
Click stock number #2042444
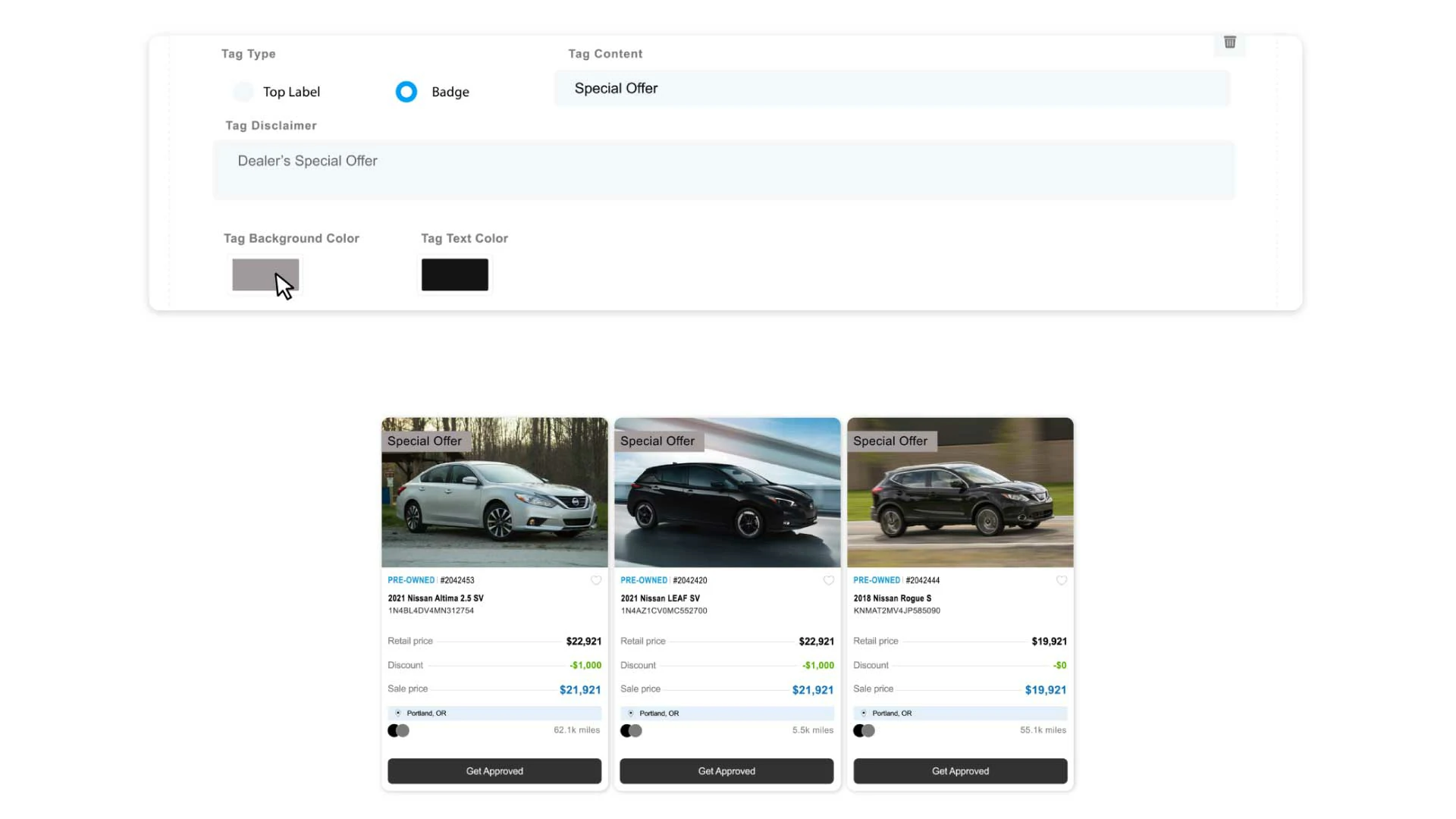pos(923,580)
